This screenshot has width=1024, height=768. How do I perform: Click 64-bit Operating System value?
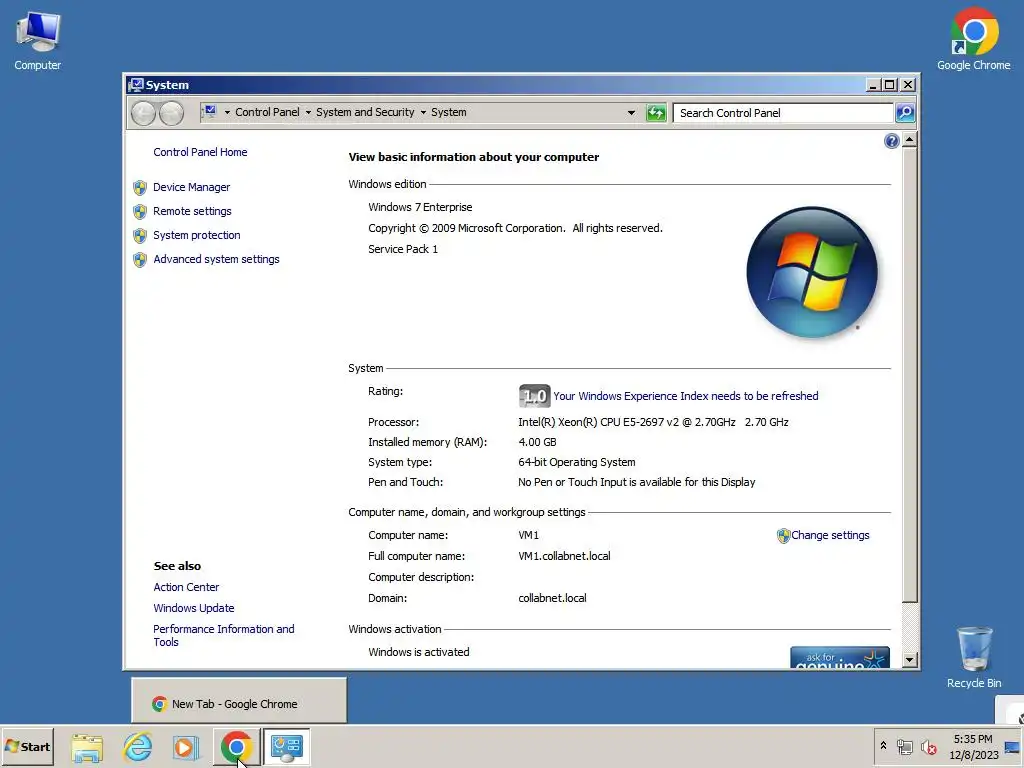[x=577, y=462]
